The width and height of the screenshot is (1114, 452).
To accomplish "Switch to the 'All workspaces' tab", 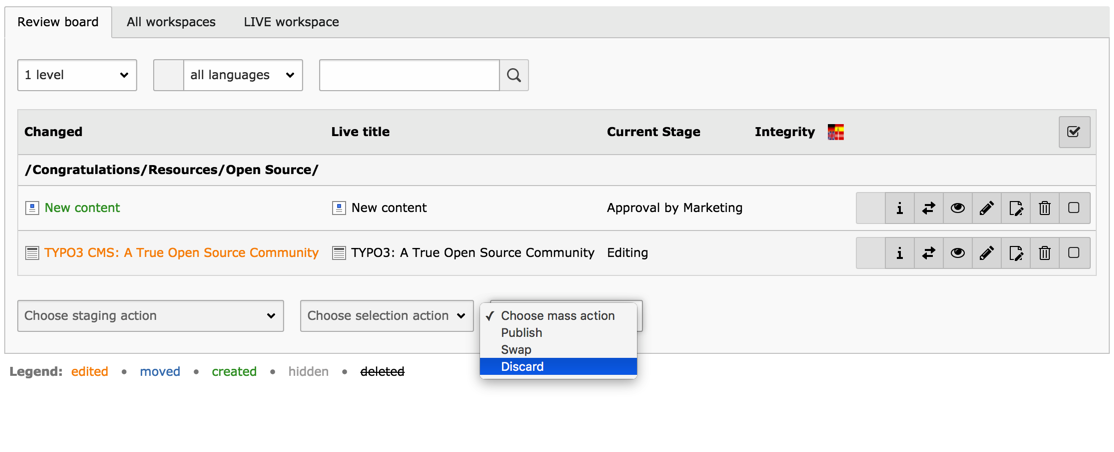I will click(x=171, y=22).
